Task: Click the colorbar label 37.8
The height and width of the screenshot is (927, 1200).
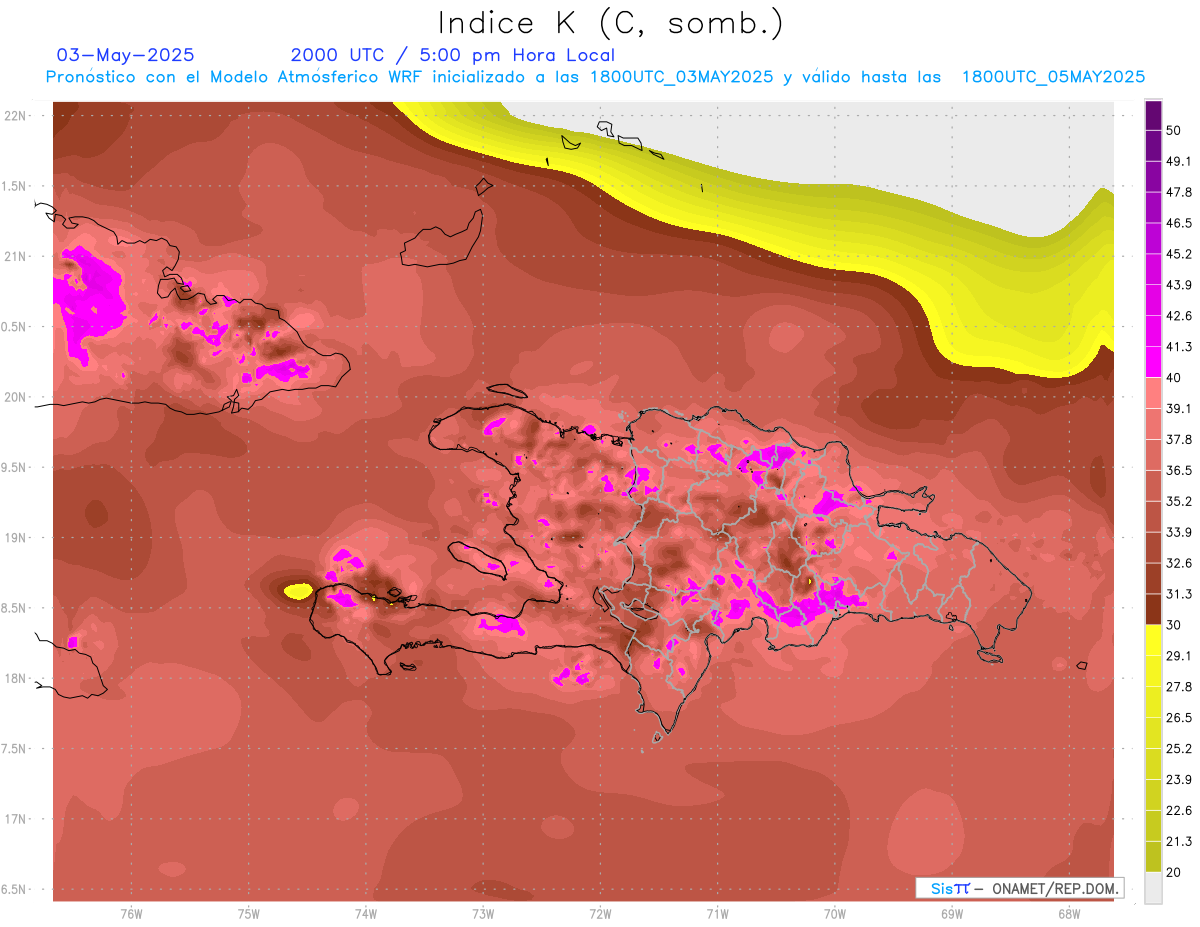Action: pyautogui.click(x=1180, y=439)
